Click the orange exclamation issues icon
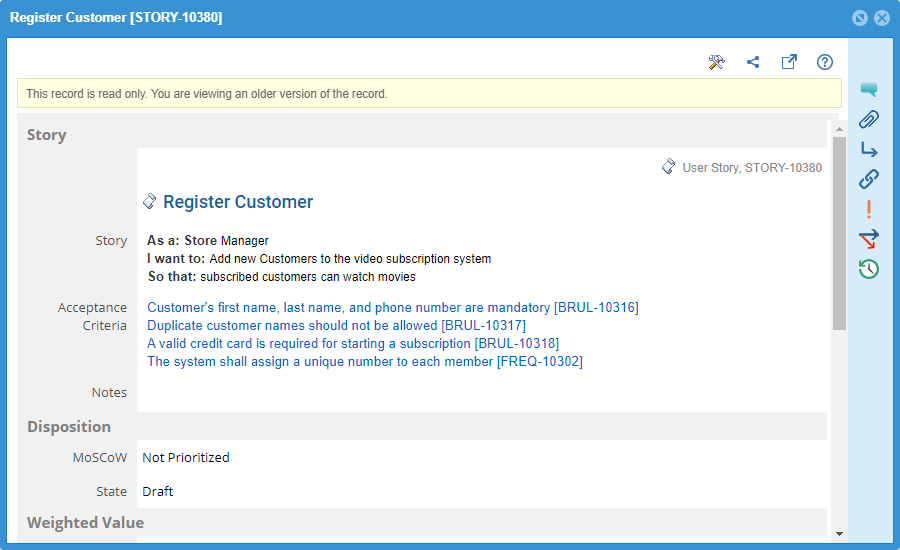Screen dimensions: 900x550 tap(869, 209)
